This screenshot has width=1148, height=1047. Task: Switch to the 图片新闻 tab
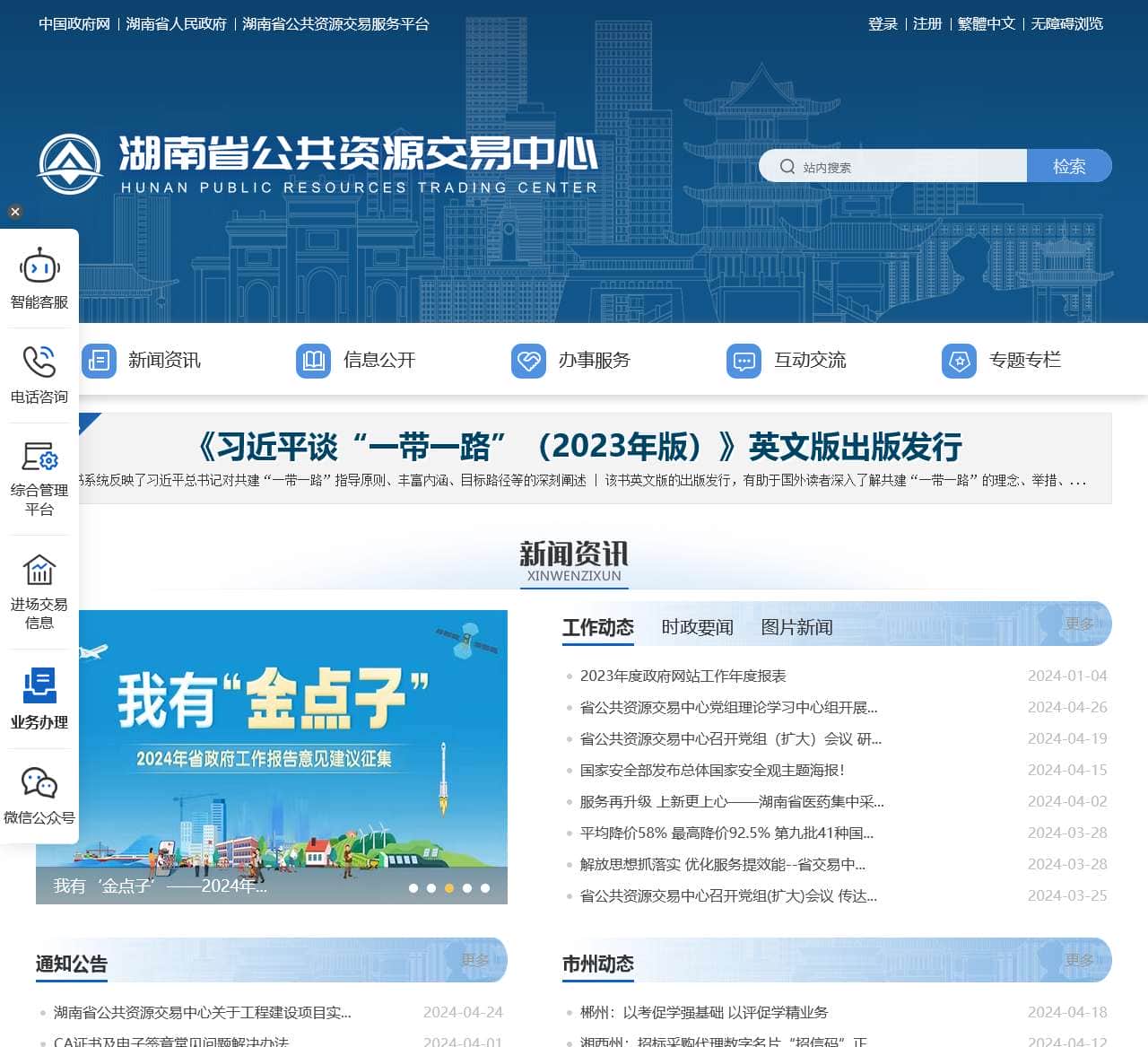point(796,627)
